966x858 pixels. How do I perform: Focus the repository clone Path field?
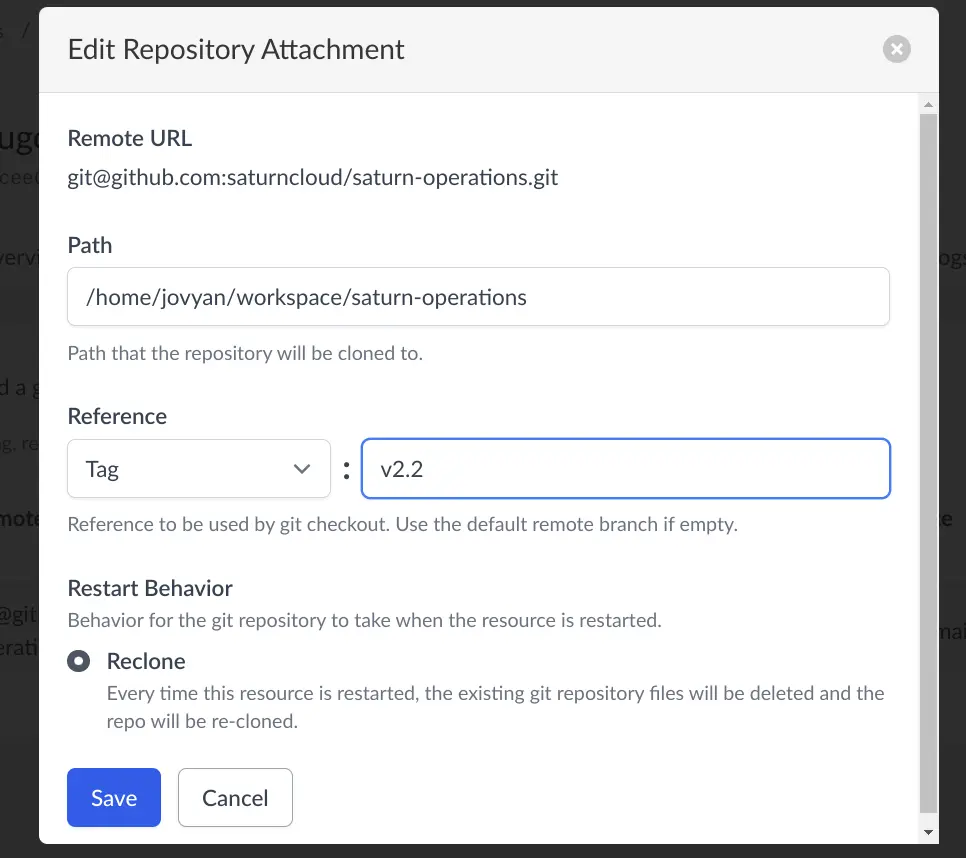pyautogui.click(x=478, y=296)
